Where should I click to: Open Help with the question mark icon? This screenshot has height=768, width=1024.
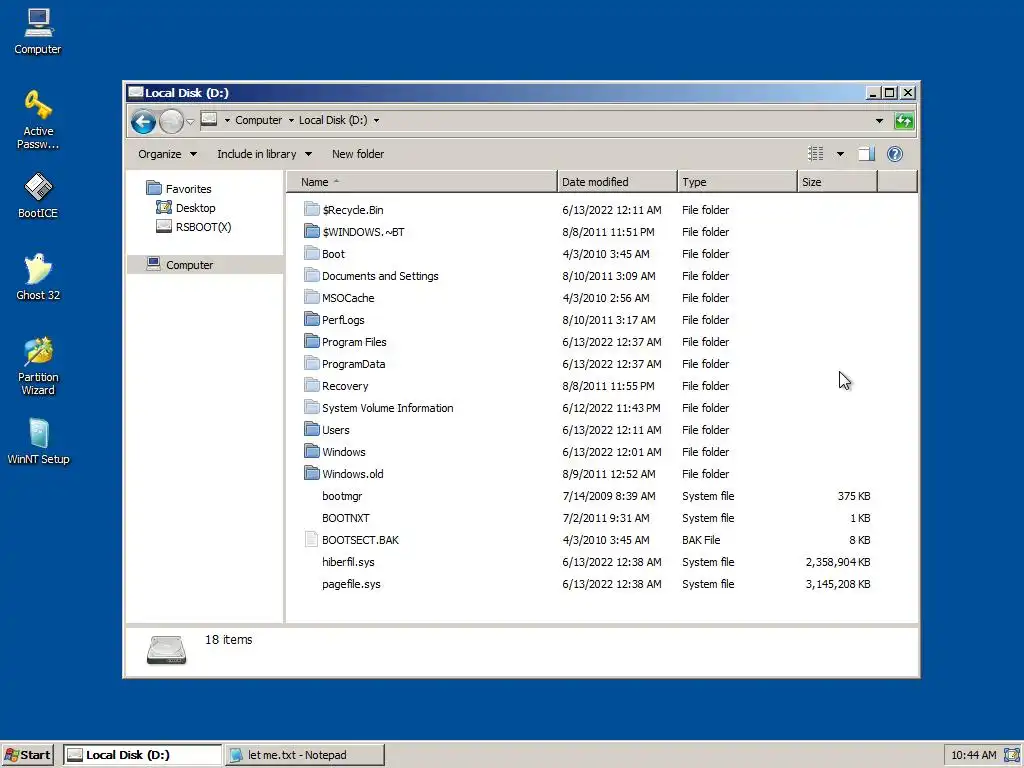(895, 154)
